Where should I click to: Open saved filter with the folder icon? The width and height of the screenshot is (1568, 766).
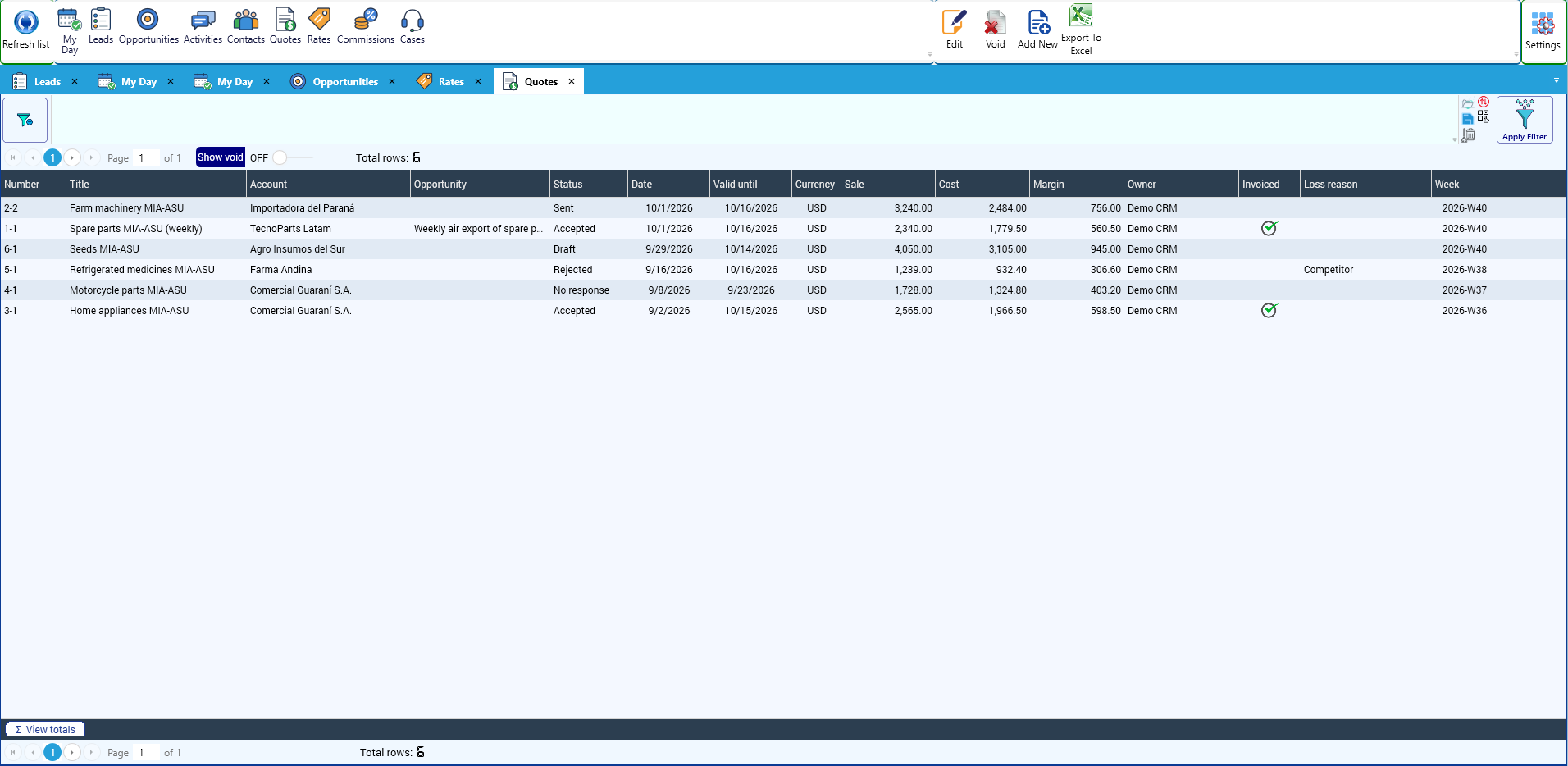click(x=1468, y=104)
